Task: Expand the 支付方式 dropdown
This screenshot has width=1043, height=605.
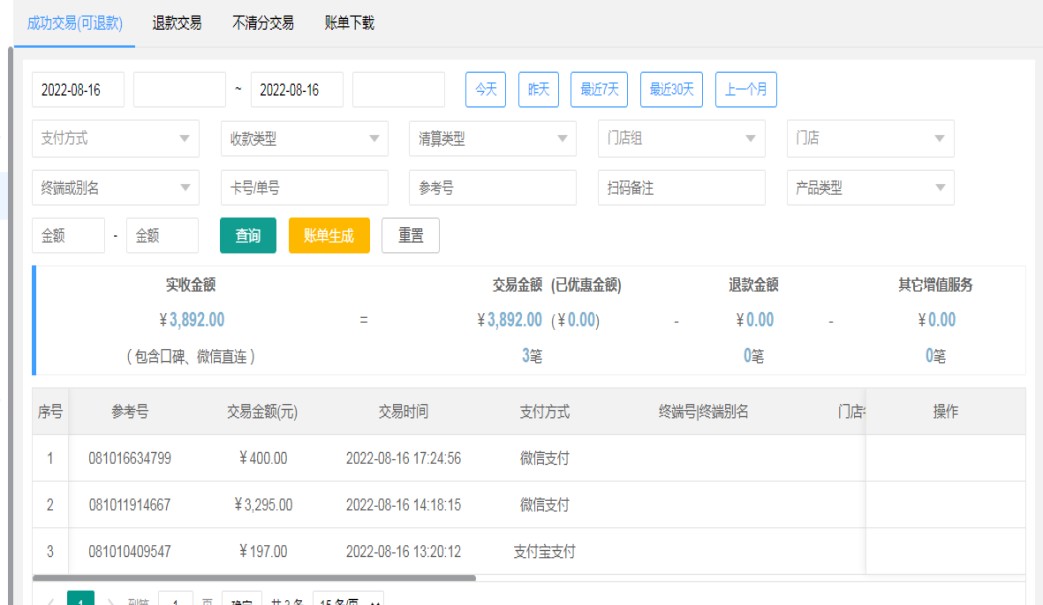Action: (115, 139)
